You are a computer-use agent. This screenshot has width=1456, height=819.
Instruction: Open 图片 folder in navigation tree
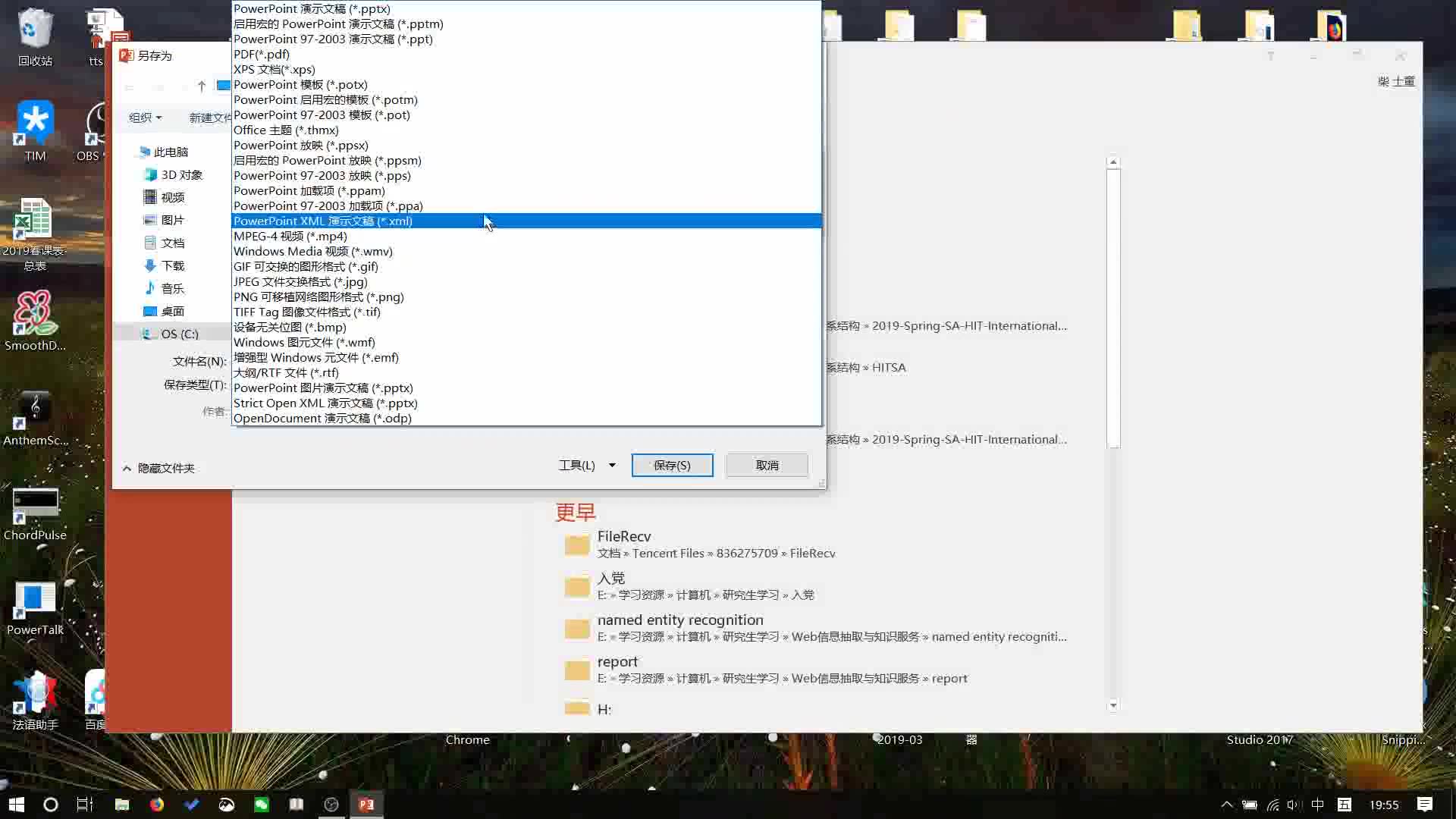point(165,220)
